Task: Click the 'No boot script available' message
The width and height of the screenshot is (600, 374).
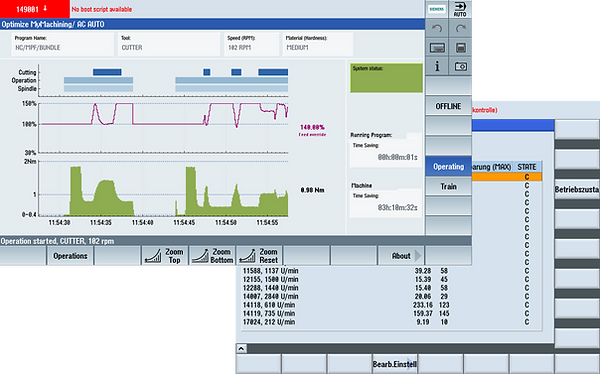Action: pos(102,9)
